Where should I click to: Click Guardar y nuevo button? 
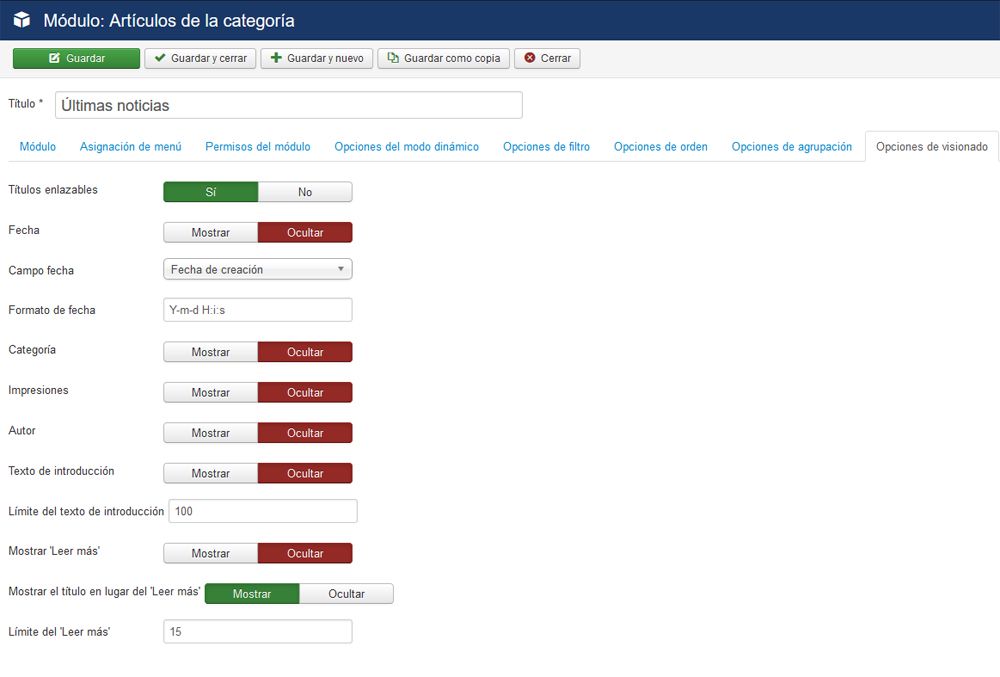pyautogui.click(x=316, y=58)
